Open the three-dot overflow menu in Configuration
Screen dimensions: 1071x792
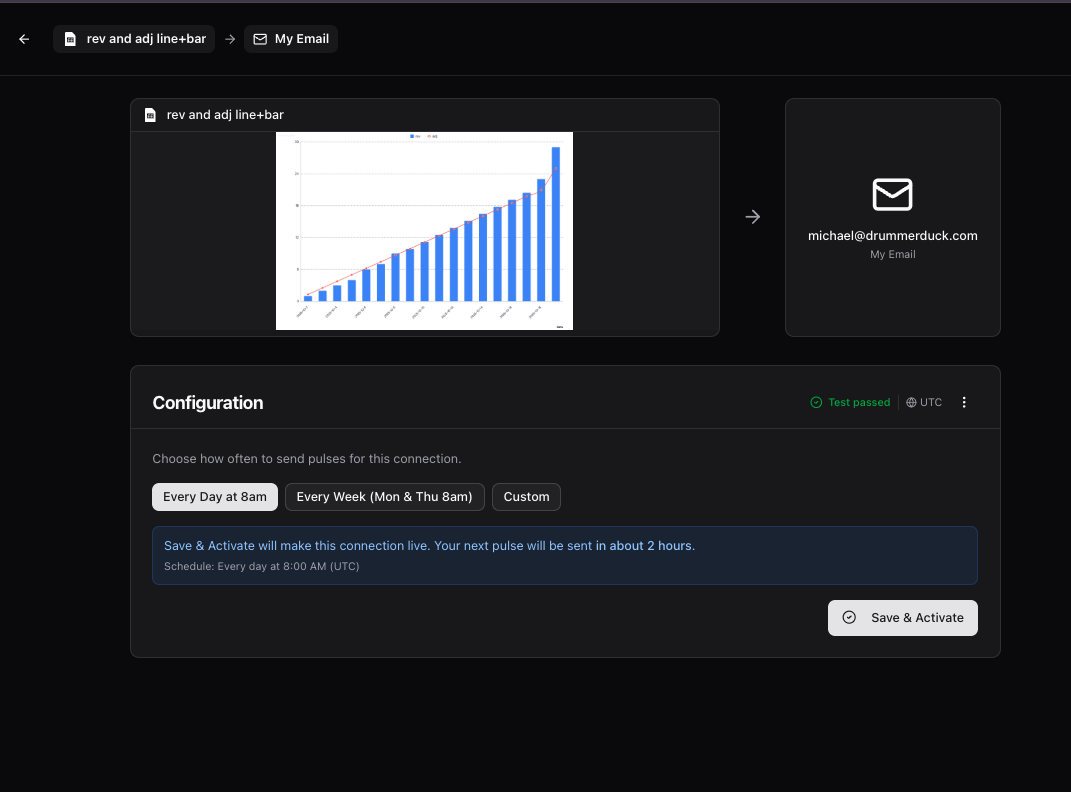click(963, 402)
